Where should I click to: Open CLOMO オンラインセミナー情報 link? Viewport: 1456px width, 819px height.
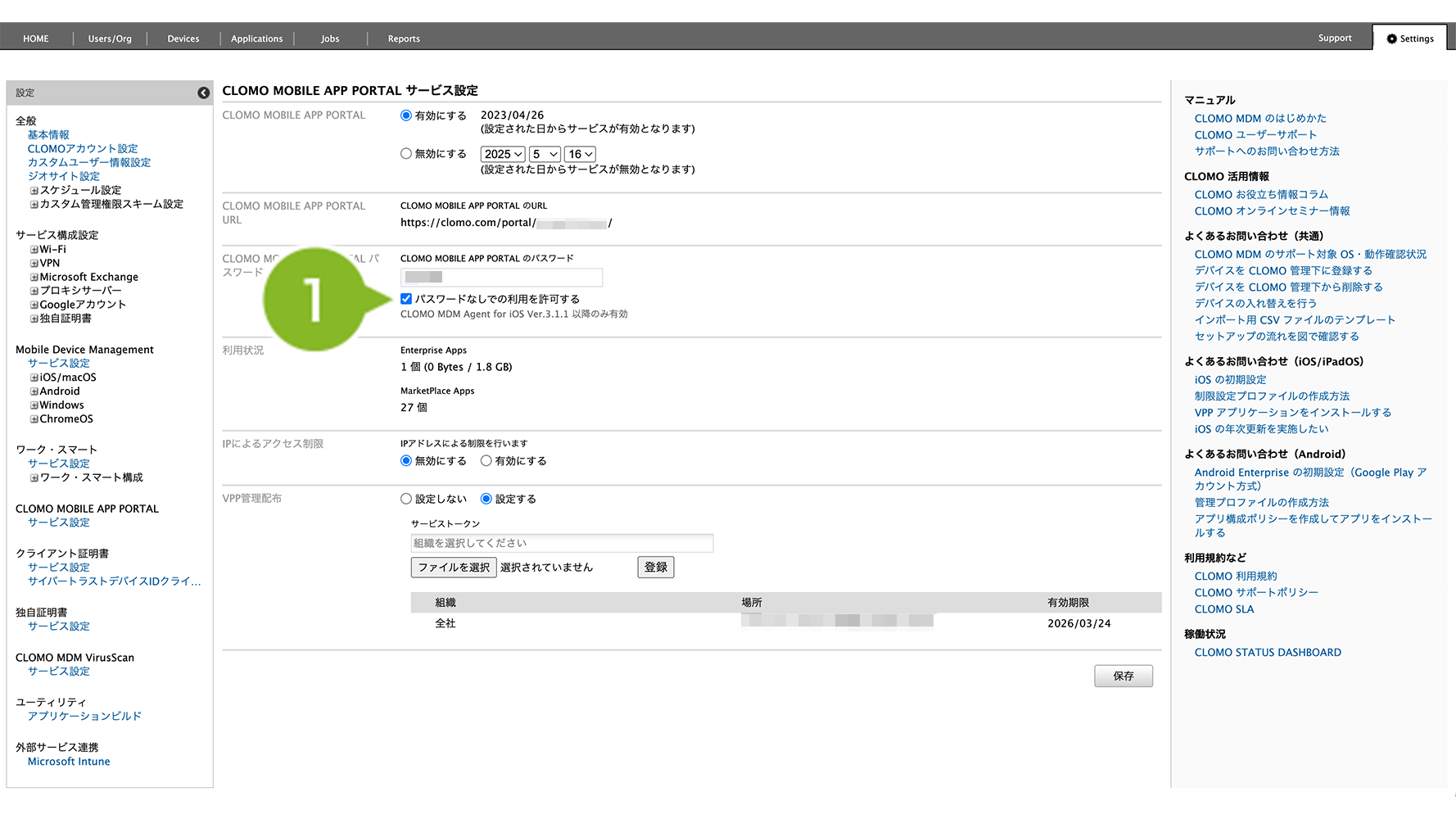point(1272,211)
